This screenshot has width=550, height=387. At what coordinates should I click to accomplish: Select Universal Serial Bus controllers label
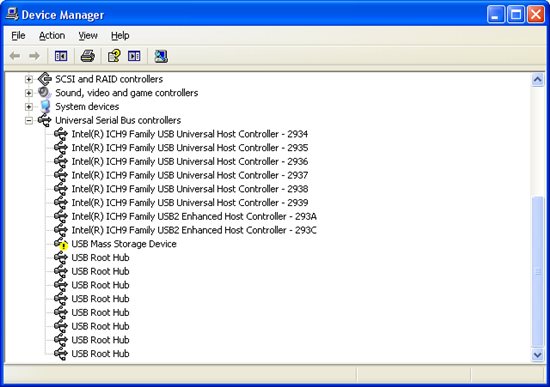pyautogui.click(x=118, y=120)
